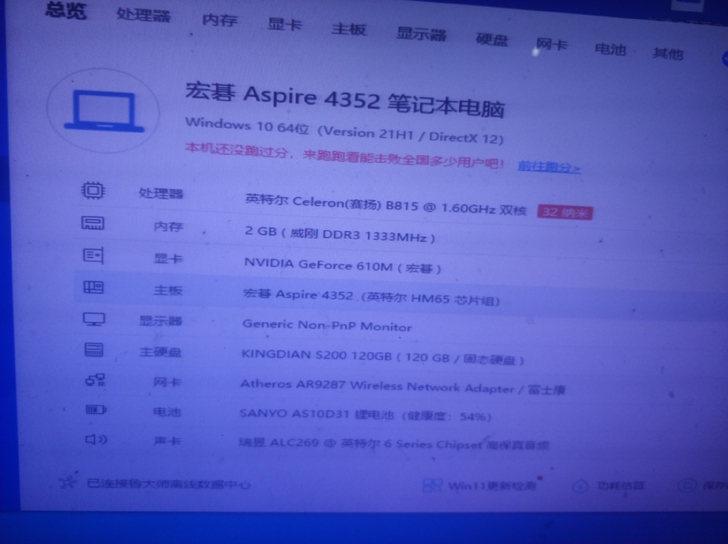Viewport: 728px width, 544px height.
Task: Click the 32 纳米 red badge
Action: [565, 213]
